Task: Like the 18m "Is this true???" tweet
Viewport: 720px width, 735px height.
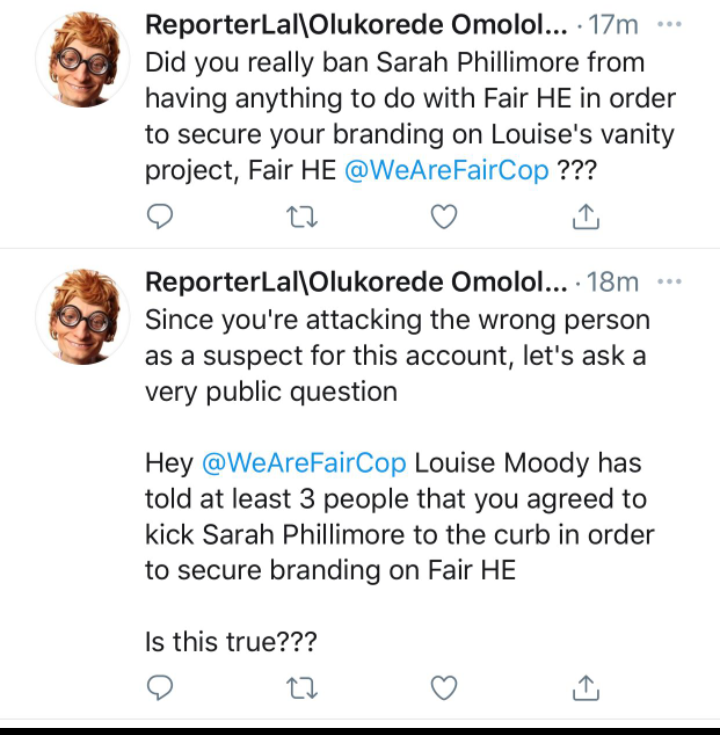Action: point(444,687)
